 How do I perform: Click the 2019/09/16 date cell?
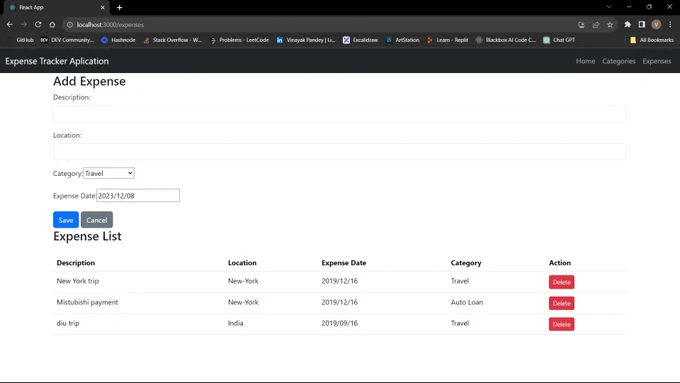pyautogui.click(x=340, y=323)
